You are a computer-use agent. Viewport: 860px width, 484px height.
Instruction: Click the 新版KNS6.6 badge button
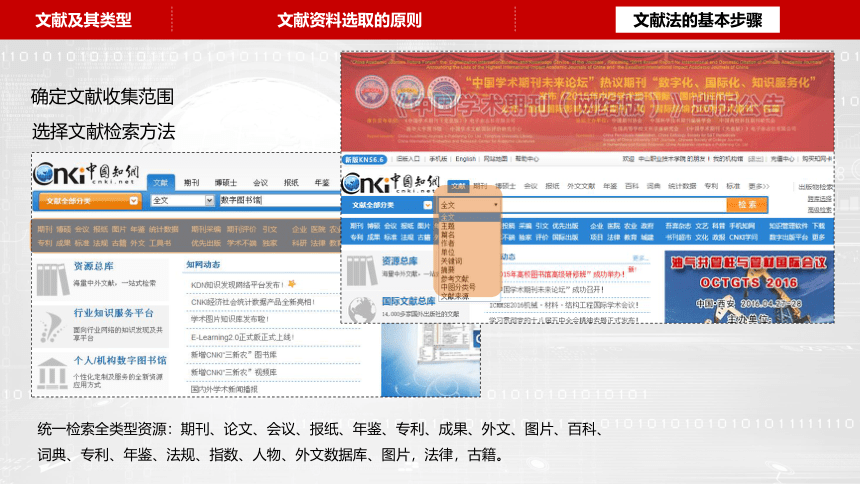pyautogui.click(x=364, y=160)
